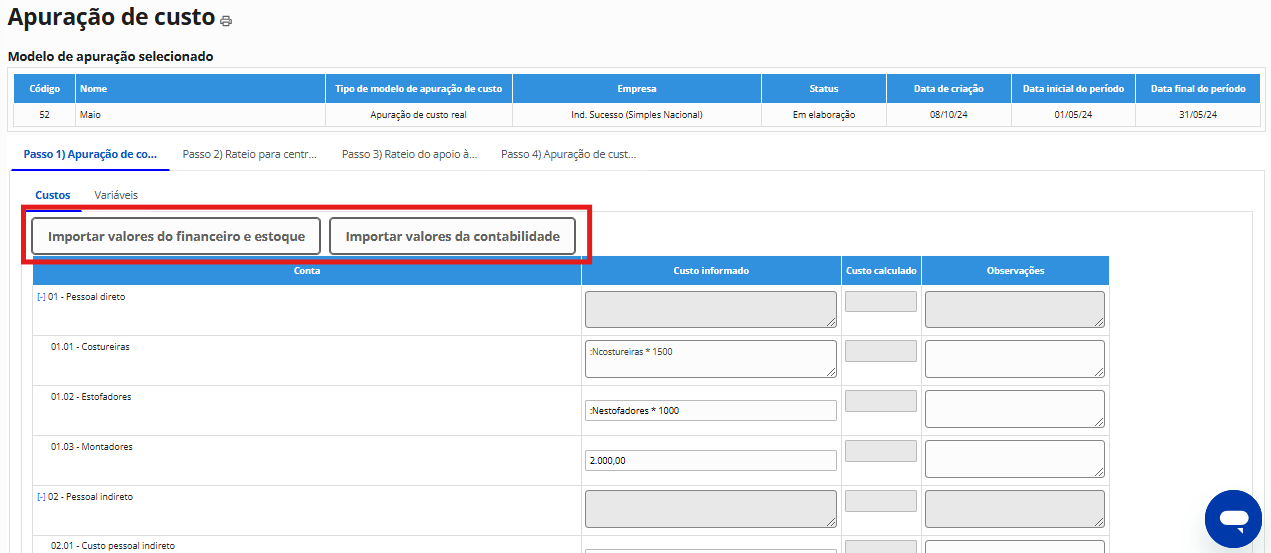Viewport: 1271px width, 553px height.
Task: Click Pessoal direto observações box
Action: click(1015, 309)
